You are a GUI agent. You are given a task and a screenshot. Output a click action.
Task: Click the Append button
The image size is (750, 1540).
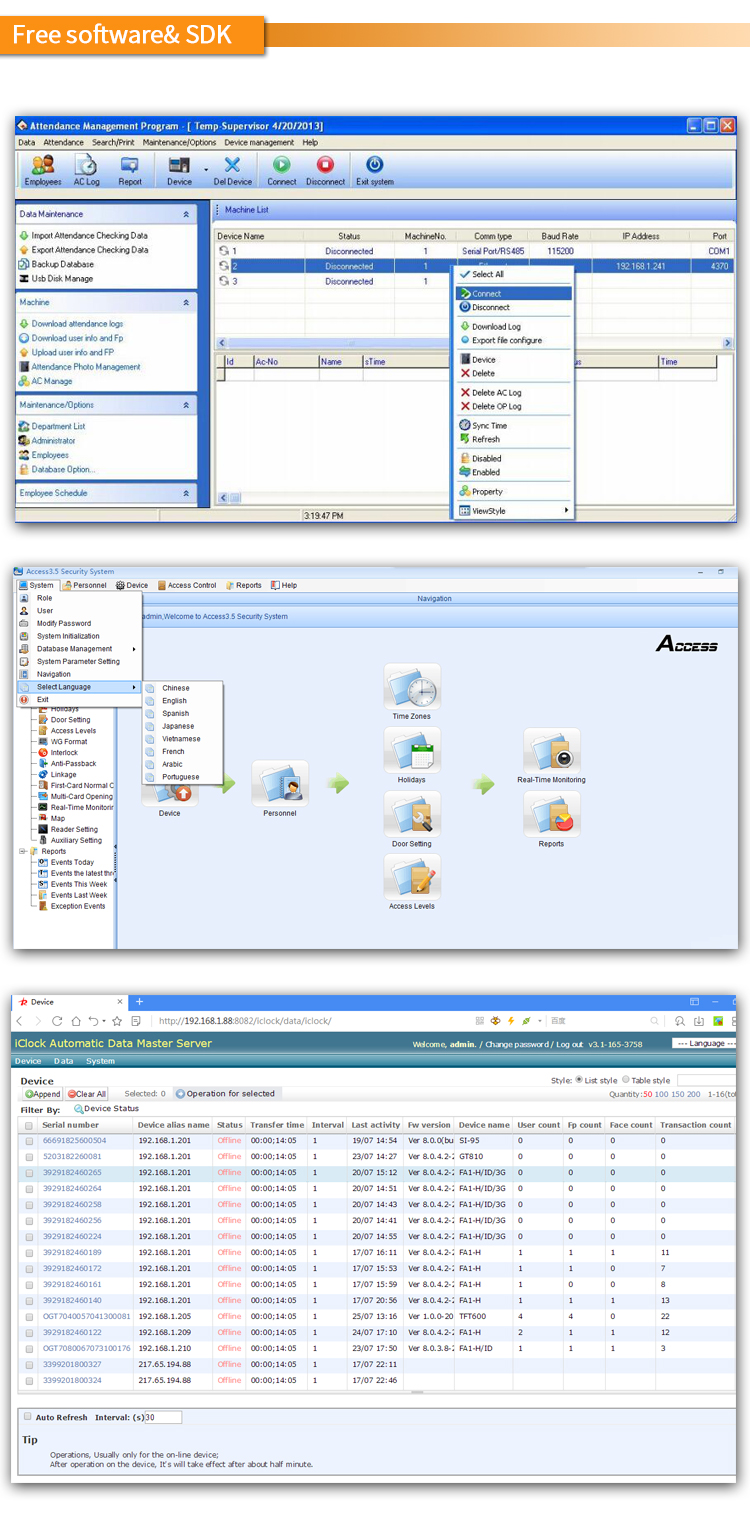pos(42,1094)
